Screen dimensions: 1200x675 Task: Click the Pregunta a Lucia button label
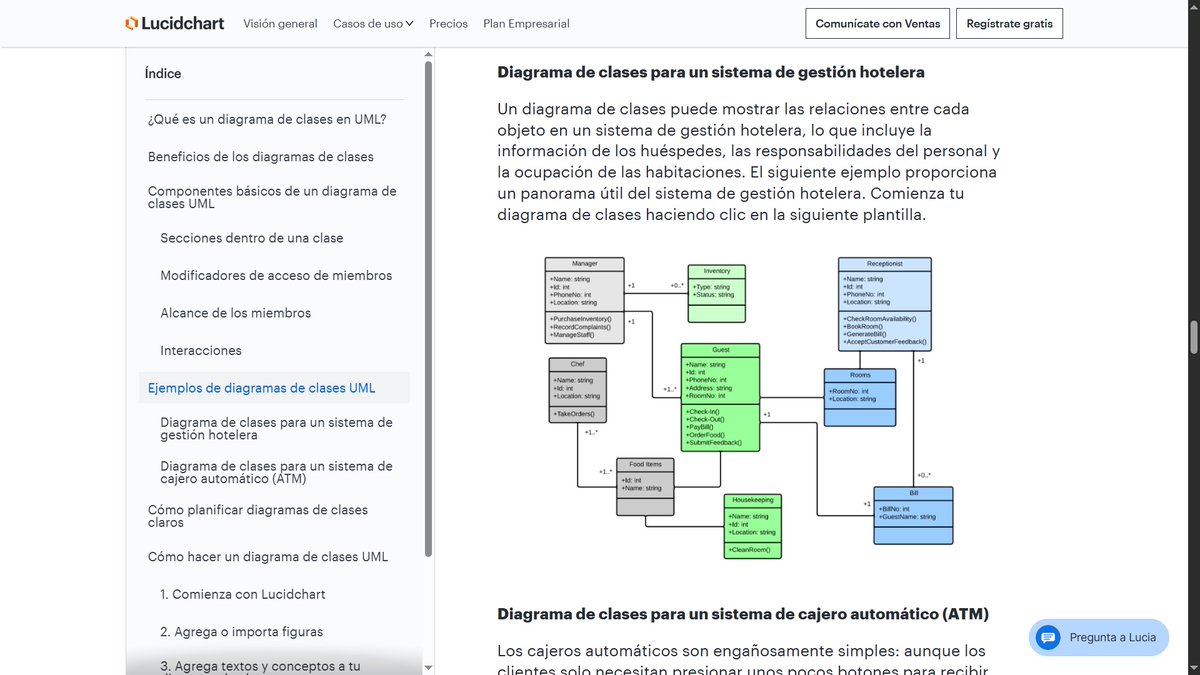[x=1113, y=637]
